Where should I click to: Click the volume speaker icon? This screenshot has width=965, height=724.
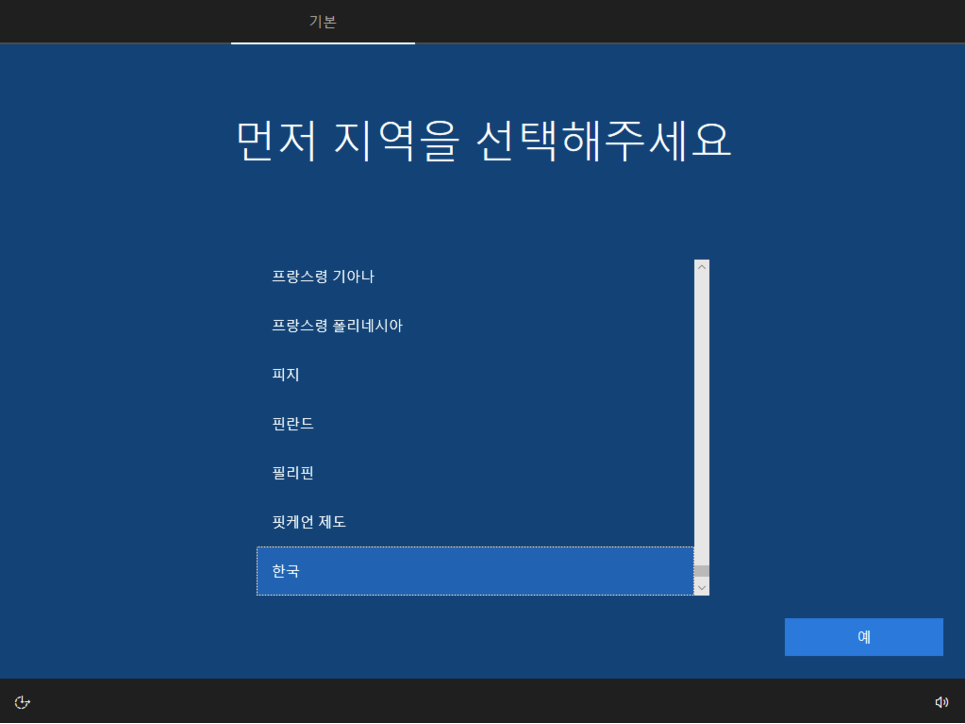point(942,702)
